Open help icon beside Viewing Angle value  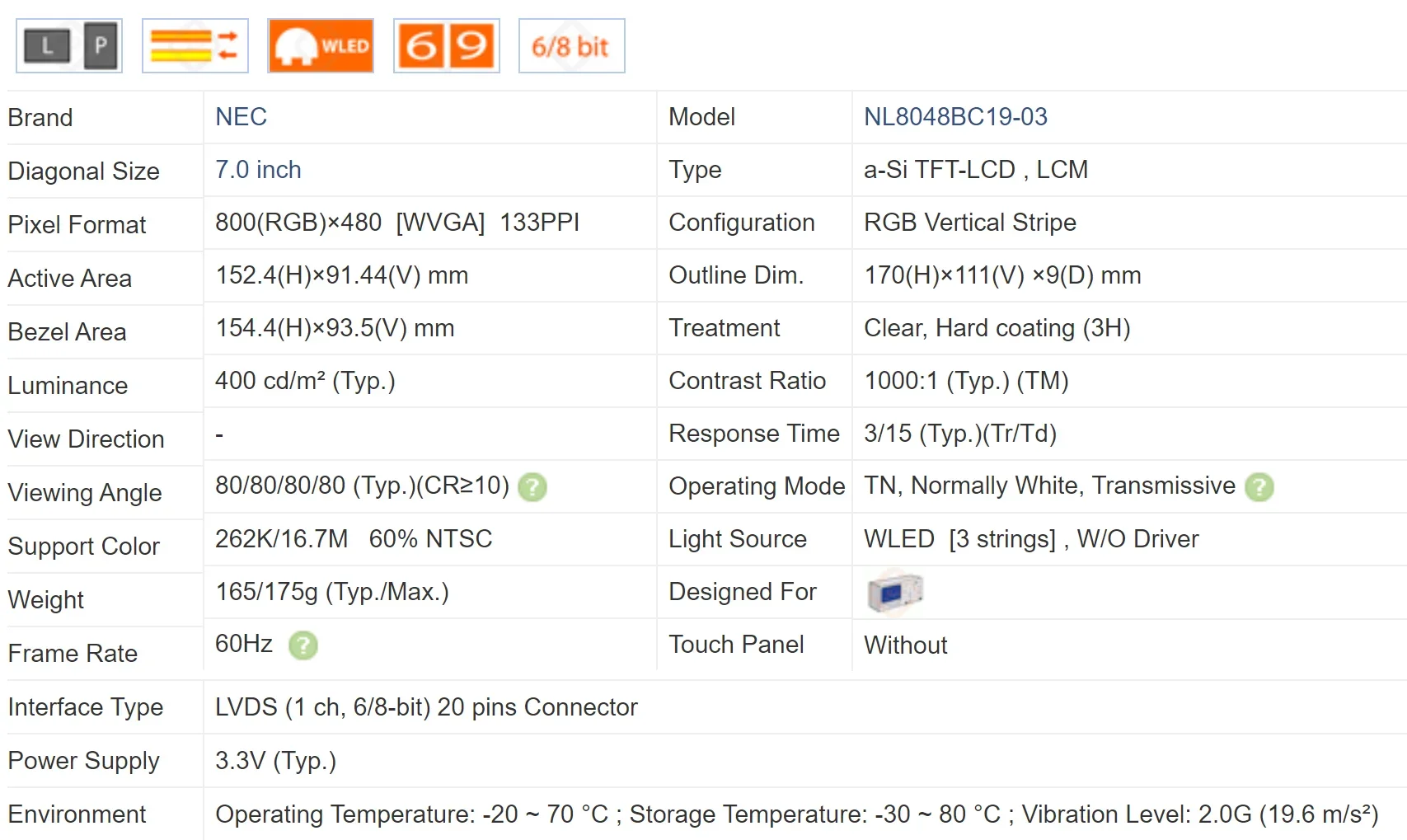(x=532, y=487)
